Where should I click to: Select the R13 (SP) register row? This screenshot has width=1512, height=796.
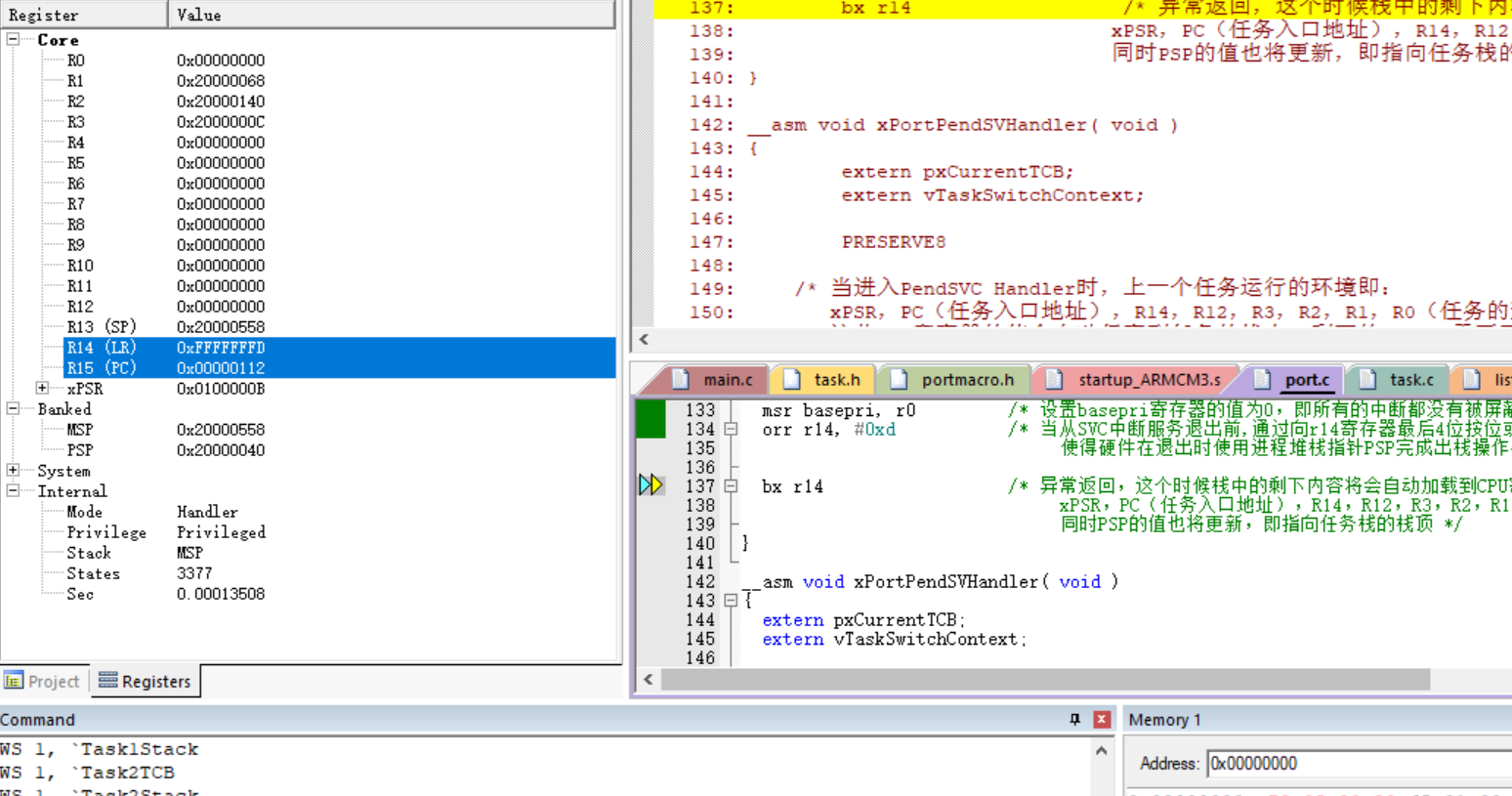pyautogui.click(x=339, y=327)
